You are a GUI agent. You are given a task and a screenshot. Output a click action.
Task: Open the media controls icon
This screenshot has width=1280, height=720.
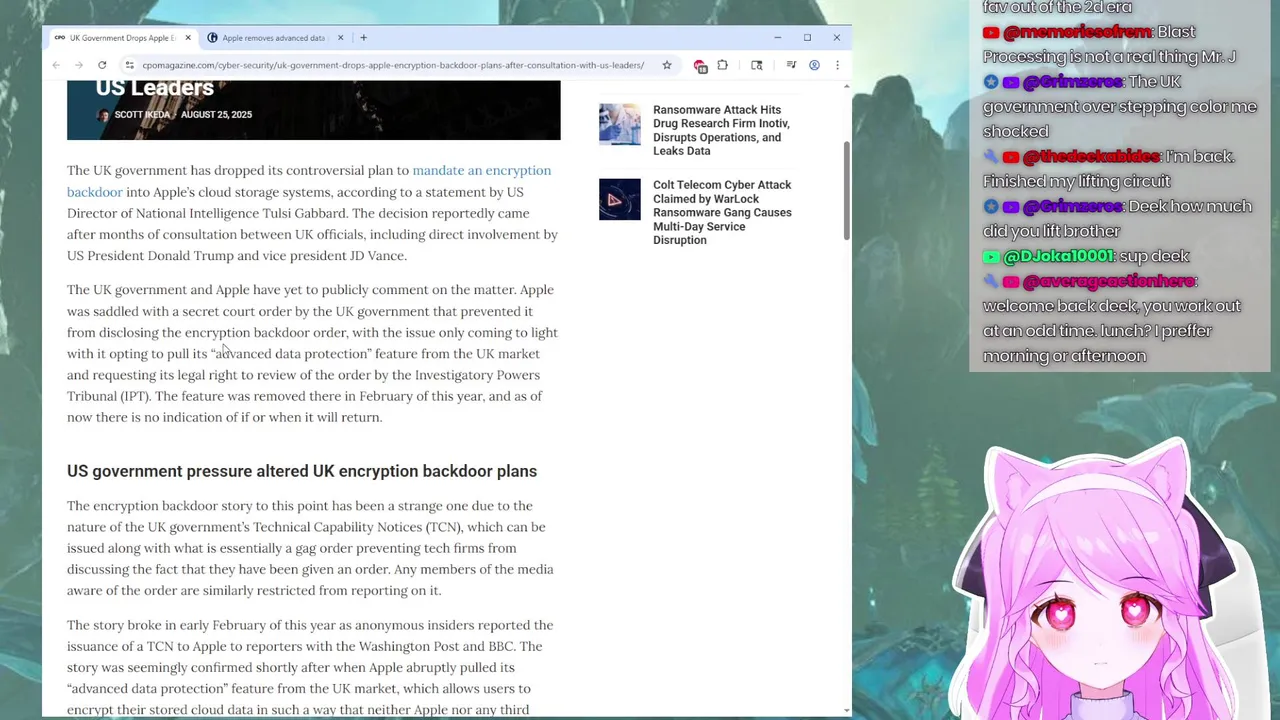791,65
